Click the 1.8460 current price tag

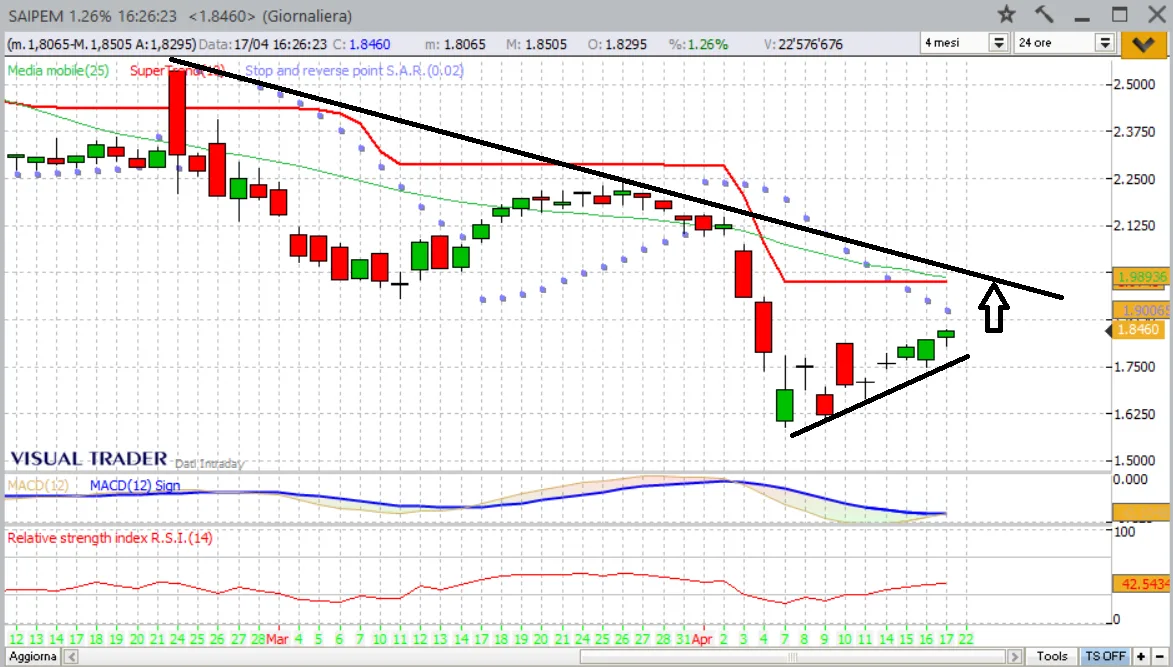click(x=1138, y=329)
